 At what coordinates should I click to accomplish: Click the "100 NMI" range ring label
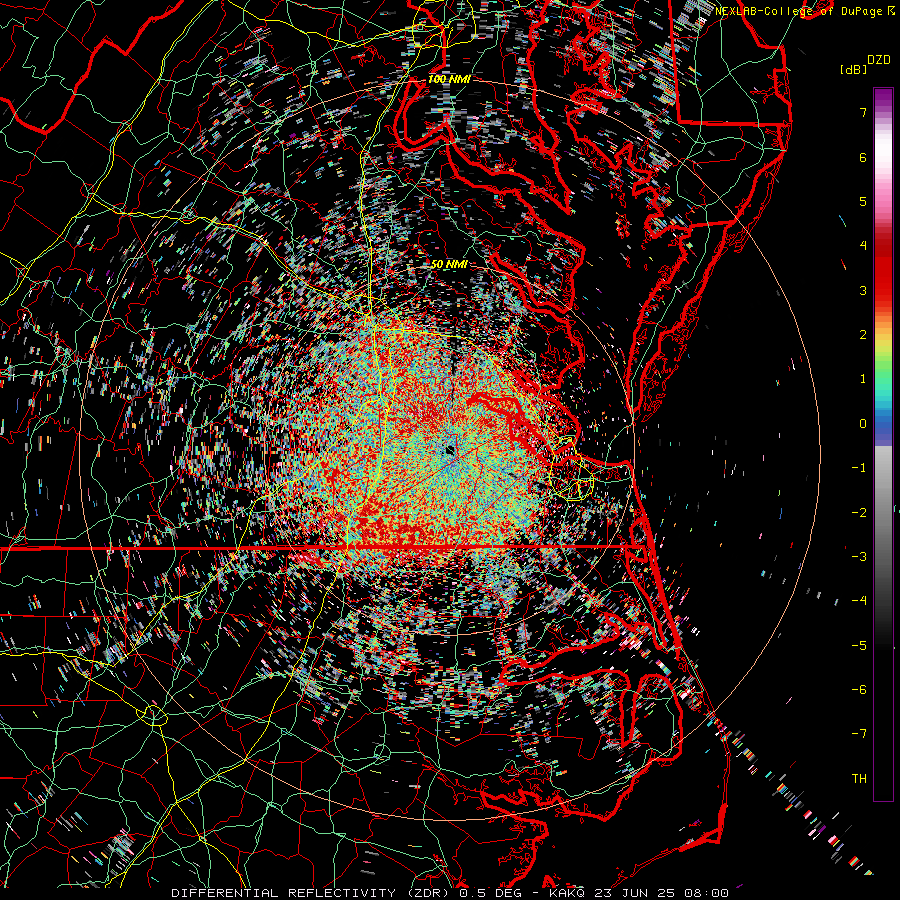click(x=449, y=79)
